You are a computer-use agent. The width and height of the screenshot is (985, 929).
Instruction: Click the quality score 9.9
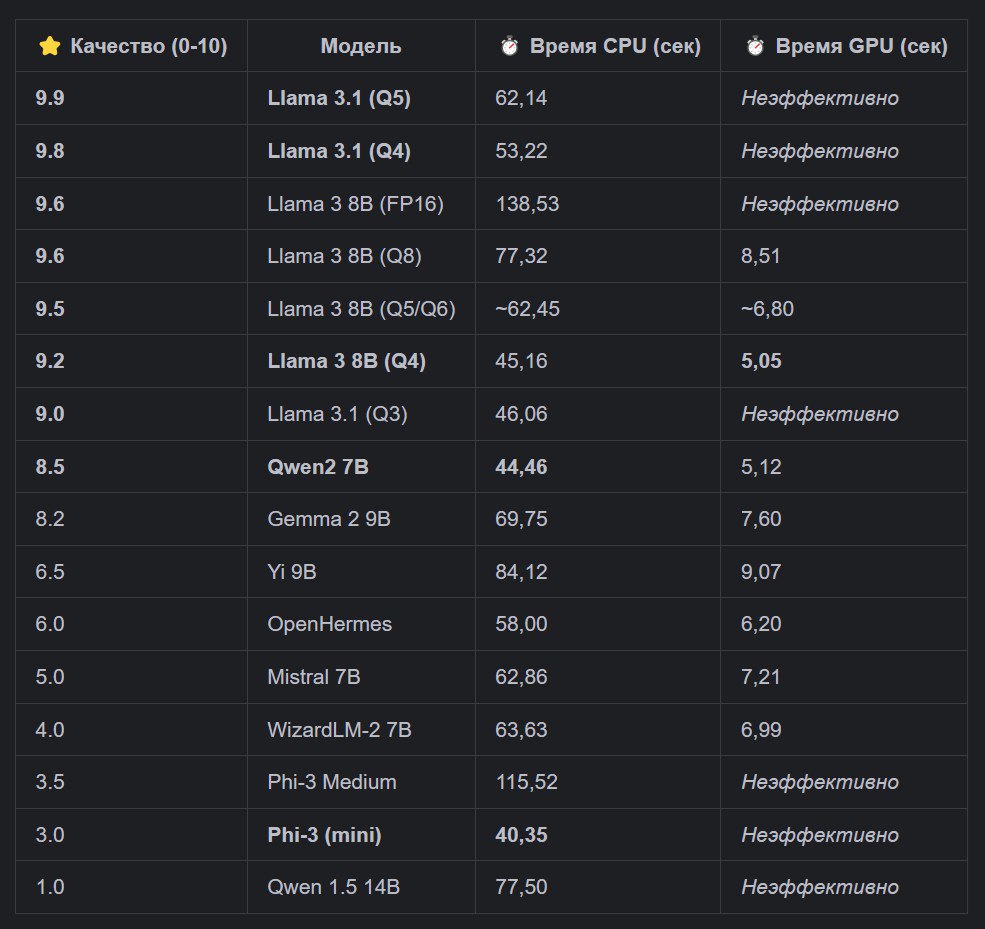pos(50,98)
